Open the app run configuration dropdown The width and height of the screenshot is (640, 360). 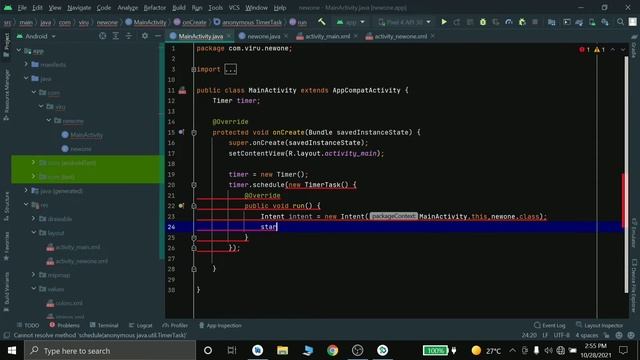(x=351, y=22)
